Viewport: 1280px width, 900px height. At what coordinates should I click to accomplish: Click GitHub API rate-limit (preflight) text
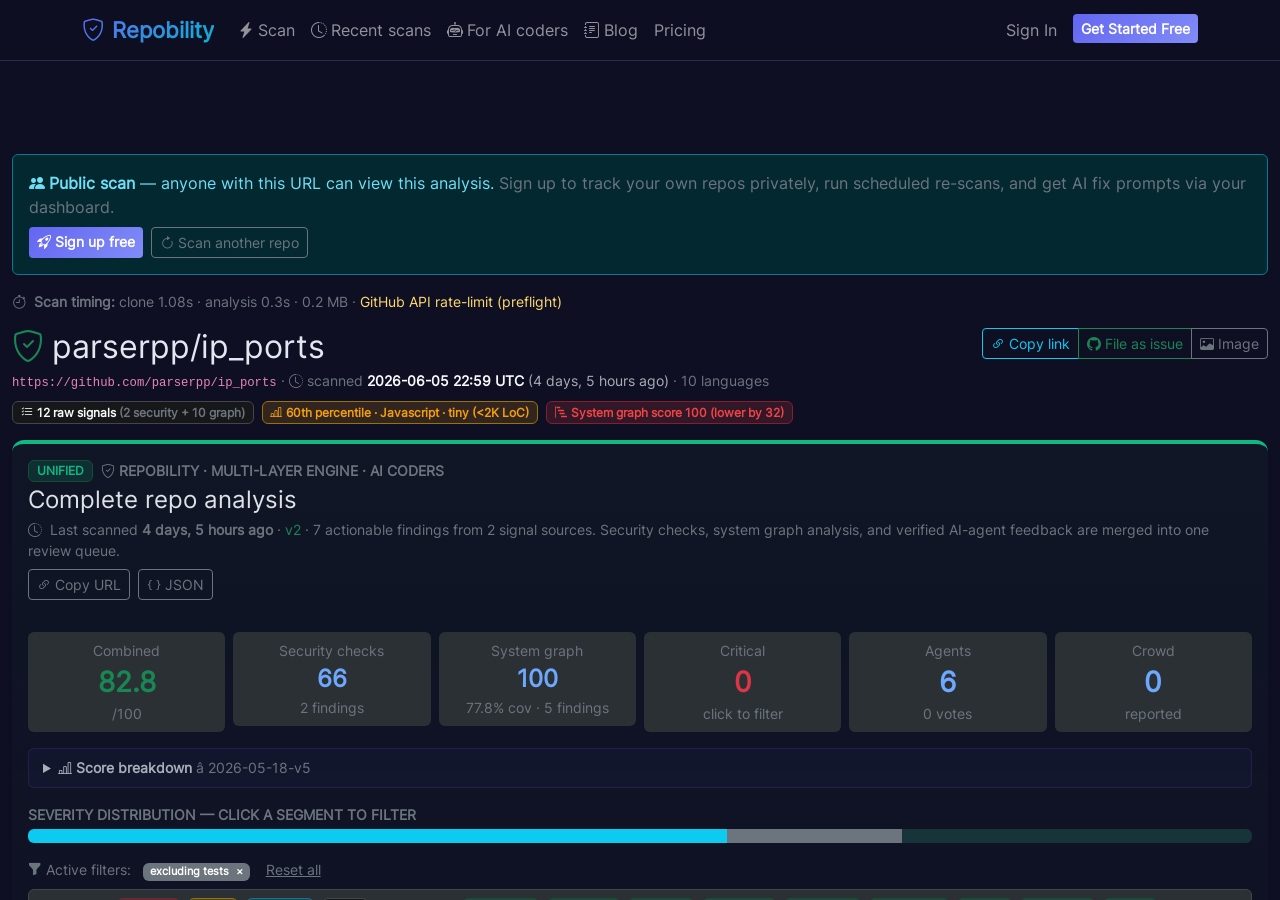click(461, 302)
